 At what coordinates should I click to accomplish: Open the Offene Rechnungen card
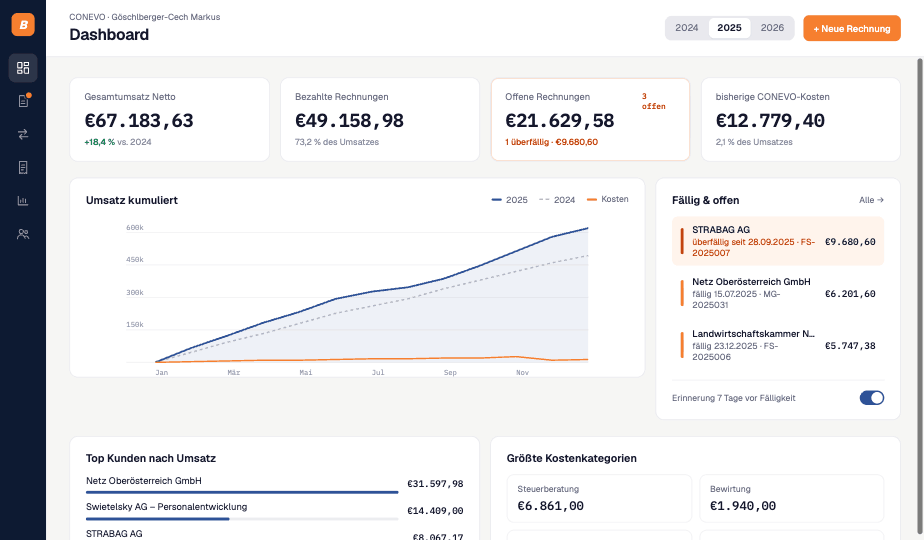coord(590,119)
